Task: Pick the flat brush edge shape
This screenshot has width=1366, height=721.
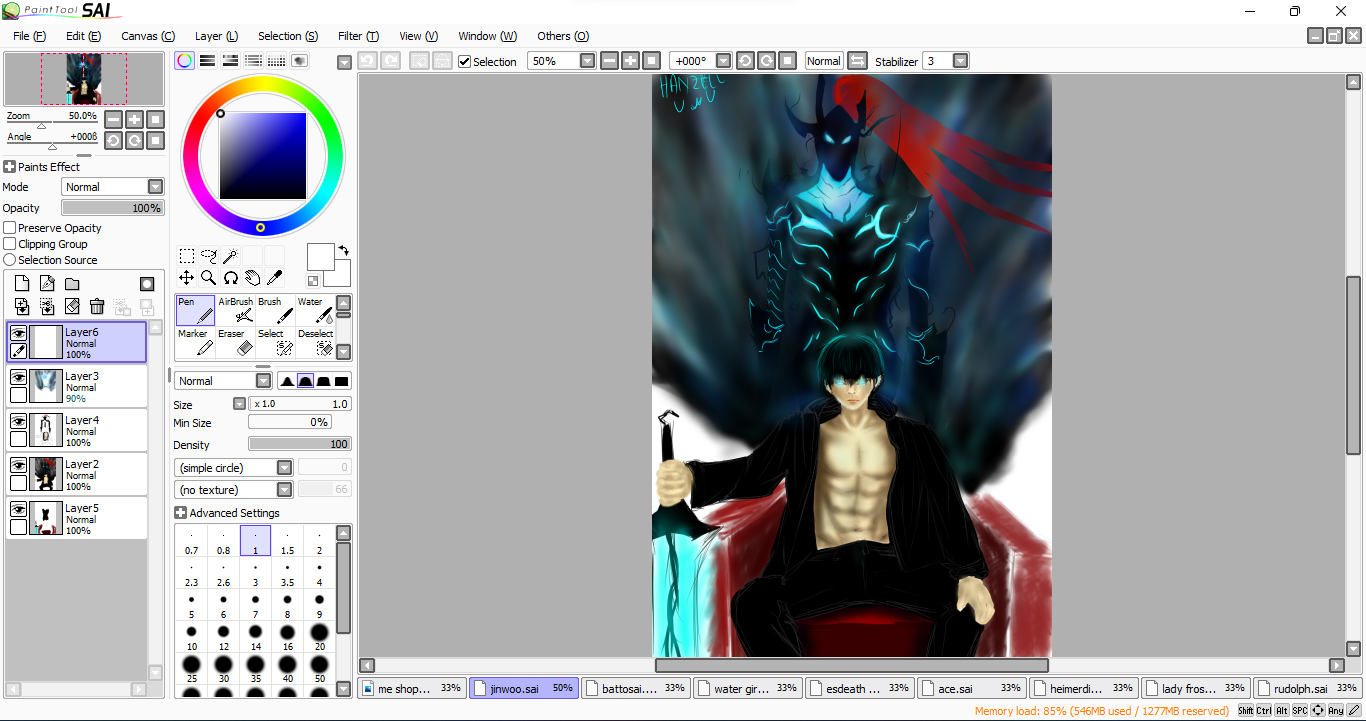Action: click(342, 381)
